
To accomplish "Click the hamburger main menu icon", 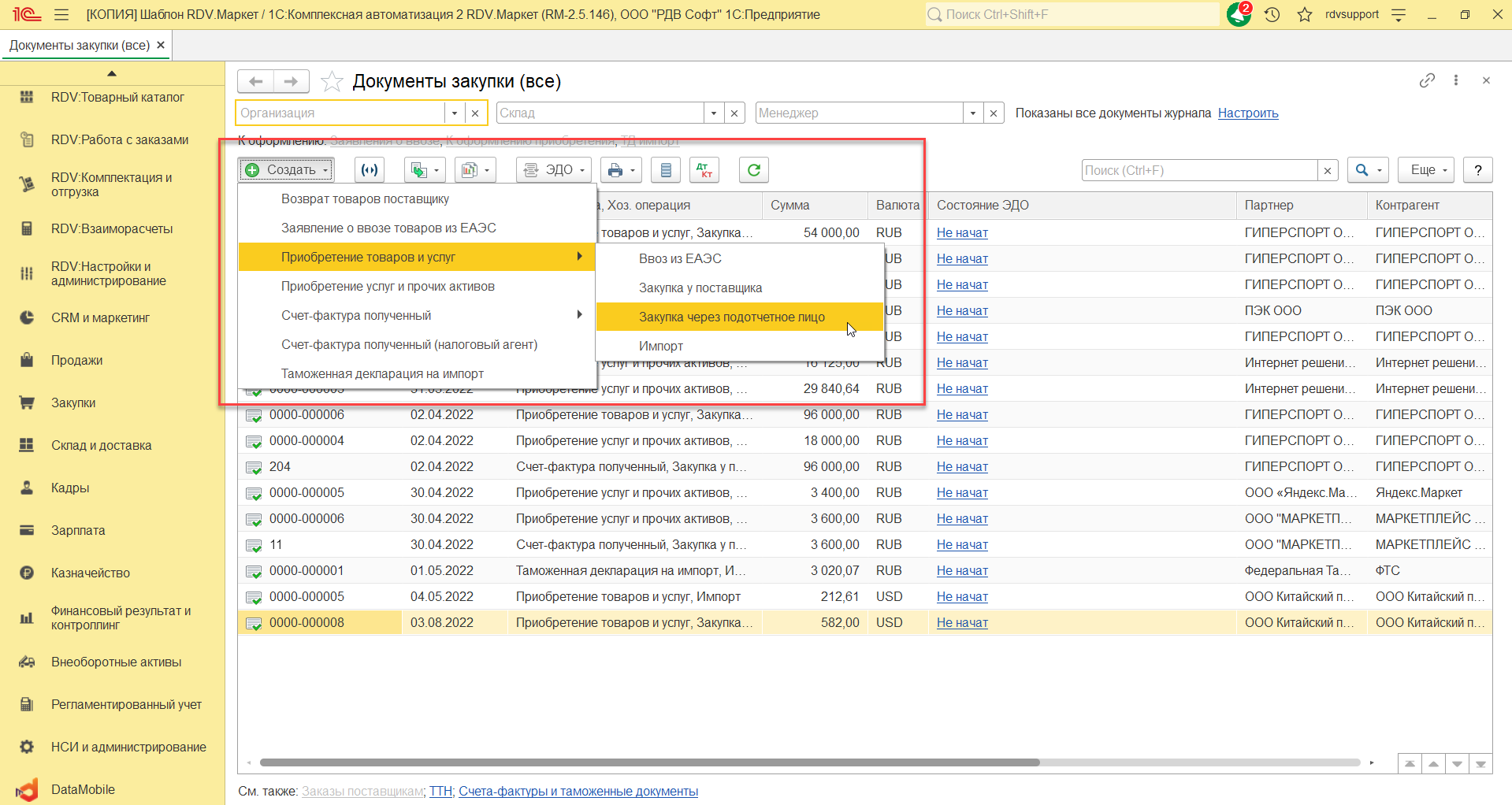I will click(x=61, y=14).
